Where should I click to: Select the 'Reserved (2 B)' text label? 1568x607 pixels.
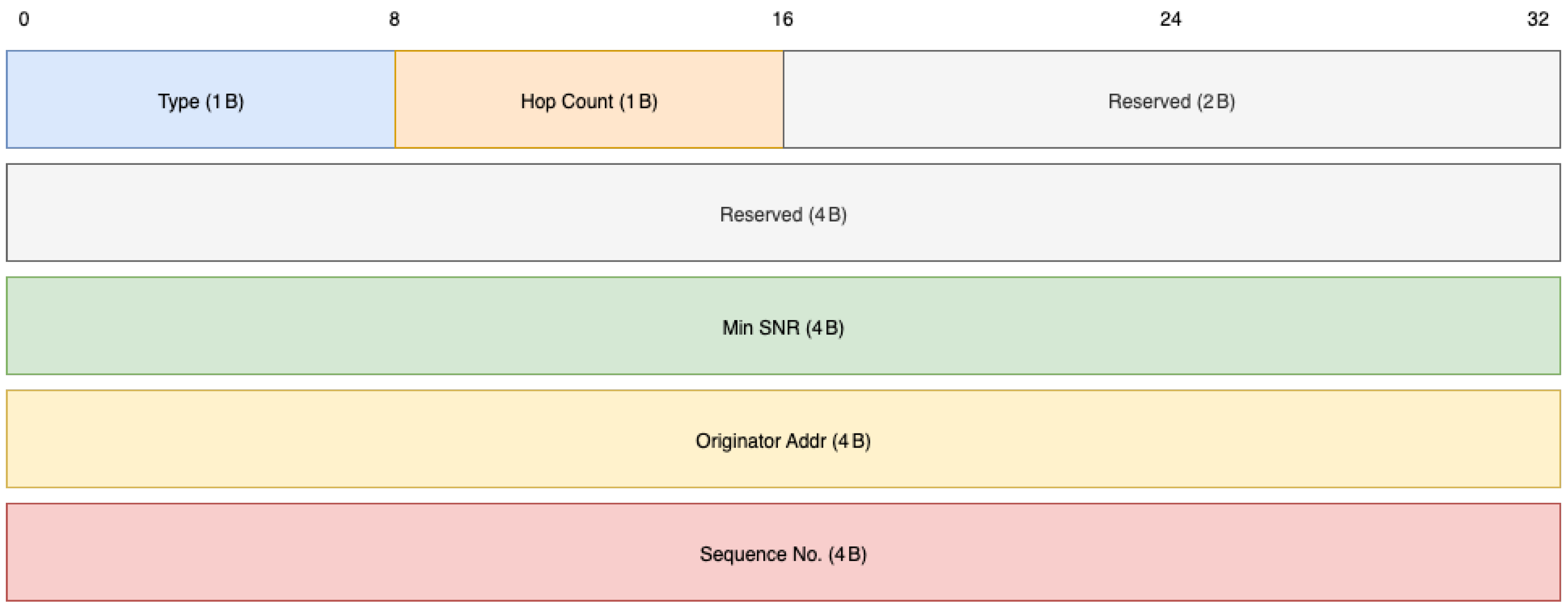pyautogui.click(x=1171, y=101)
